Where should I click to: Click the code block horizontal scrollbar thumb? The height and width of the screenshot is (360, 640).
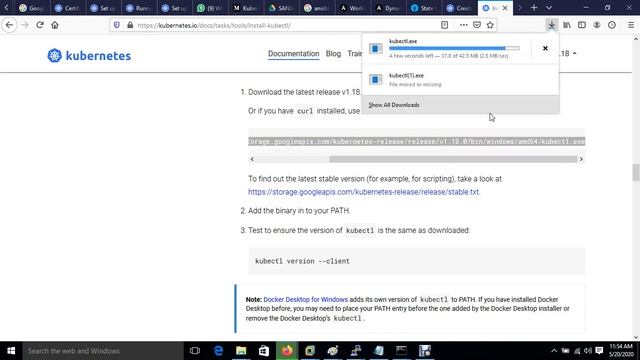point(453,159)
